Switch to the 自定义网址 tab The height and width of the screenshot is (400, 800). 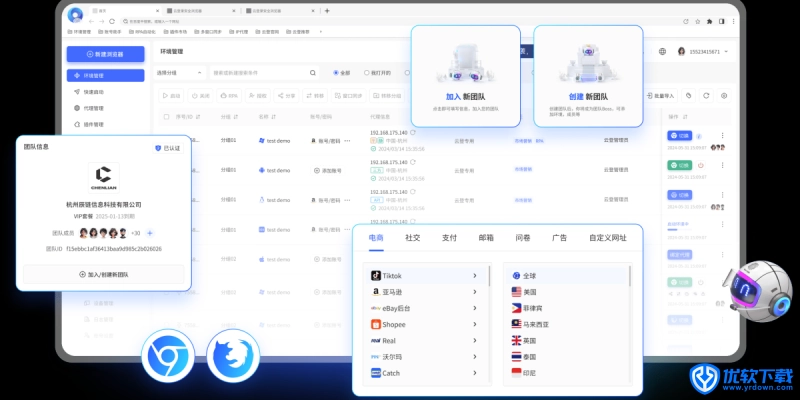coord(608,238)
